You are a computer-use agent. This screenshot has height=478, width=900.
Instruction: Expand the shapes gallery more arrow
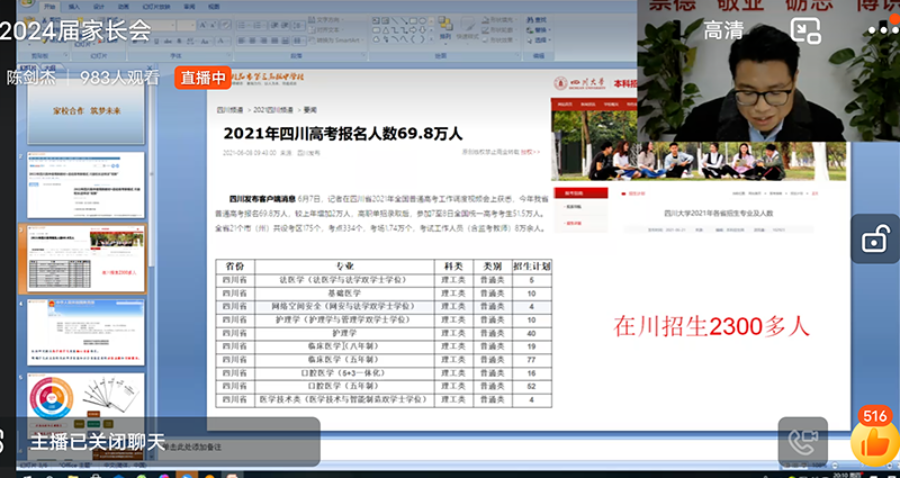point(432,38)
